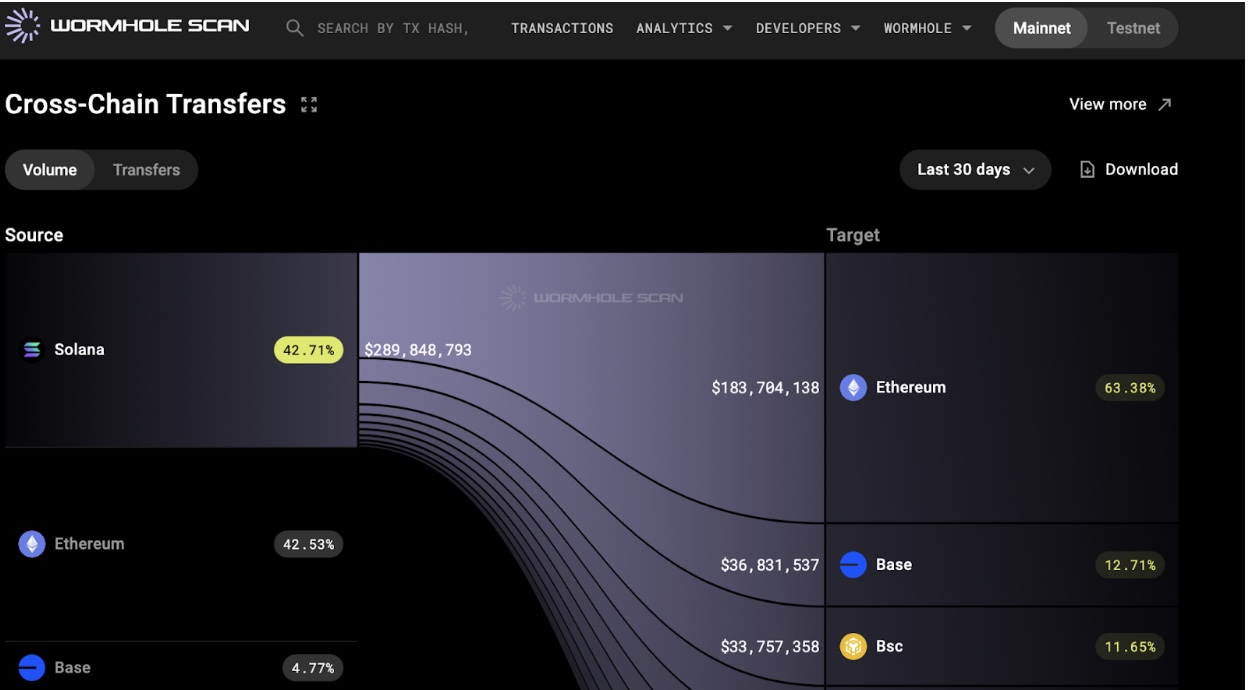Click the $33,757,358 flow value
Viewport: 1248px width, 690px height.
[x=770, y=647]
